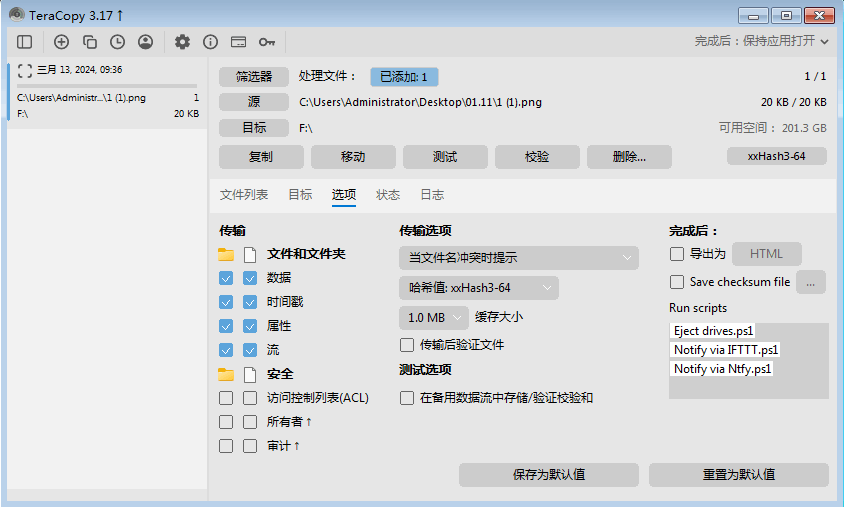The height and width of the screenshot is (507, 844).
Task: Click file icon beside 安全
Action: (x=250, y=375)
